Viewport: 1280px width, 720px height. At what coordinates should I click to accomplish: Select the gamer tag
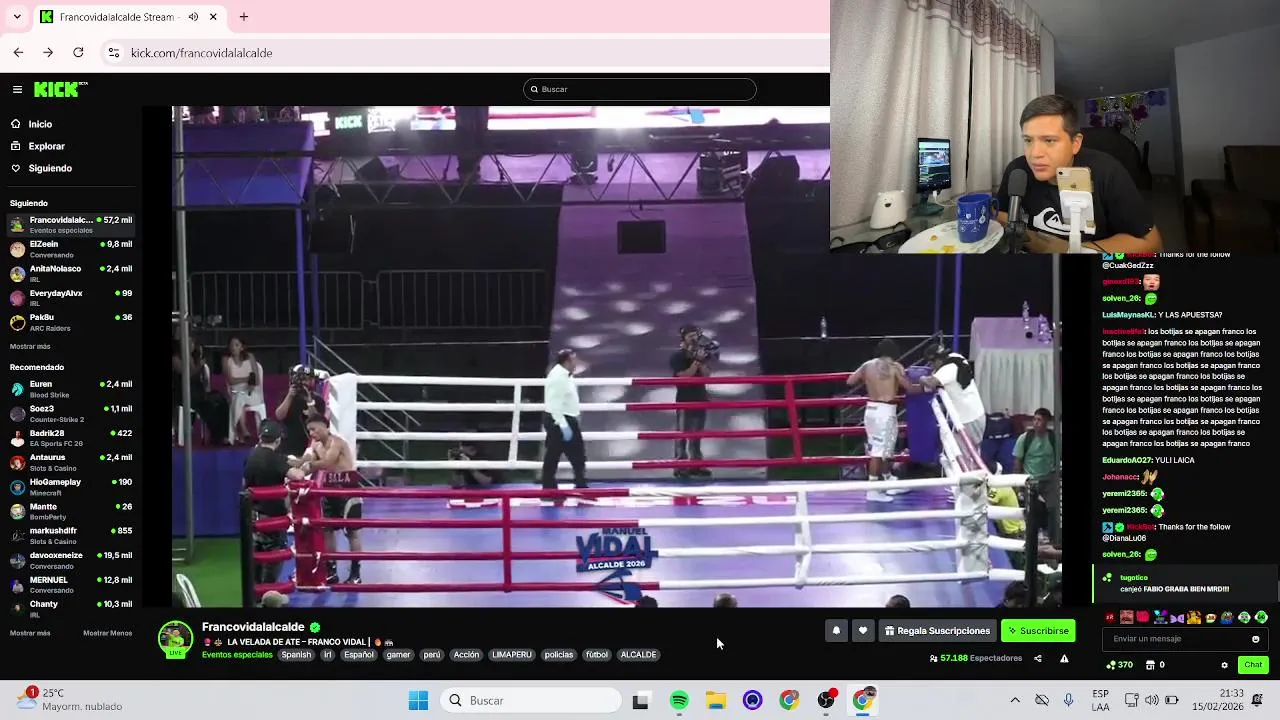[x=398, y=655]
